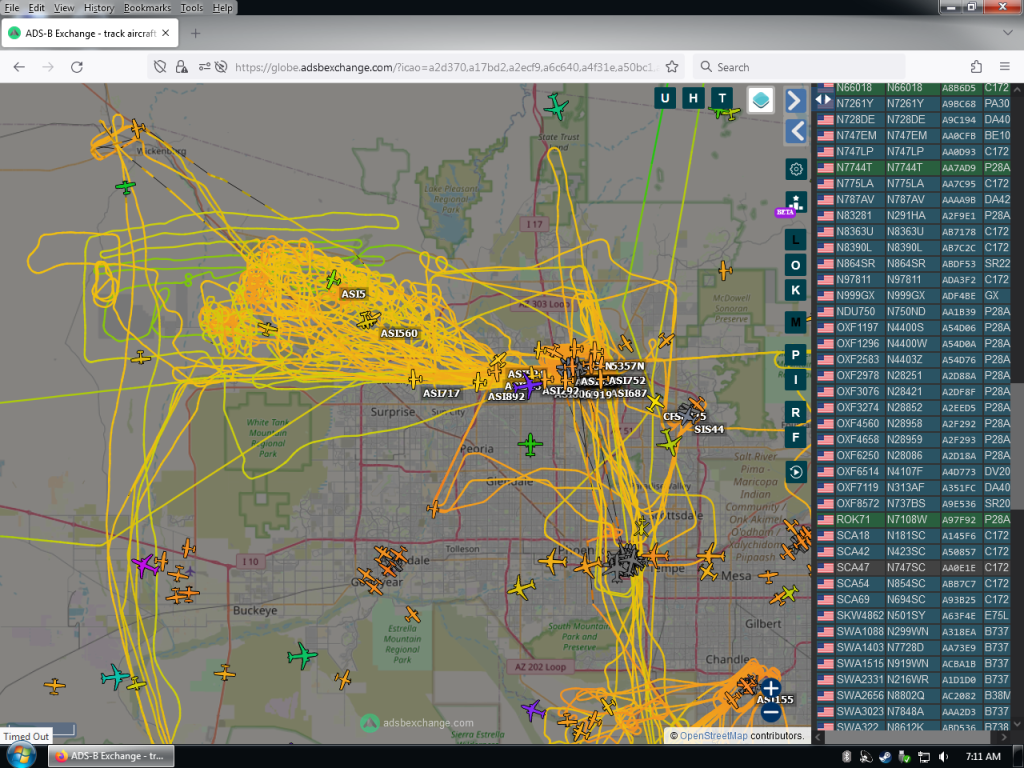Select the green aircraft over Peoria
Image resolution: width=1024 pixels, height=768 pixels.
click(x=530, y=445)
